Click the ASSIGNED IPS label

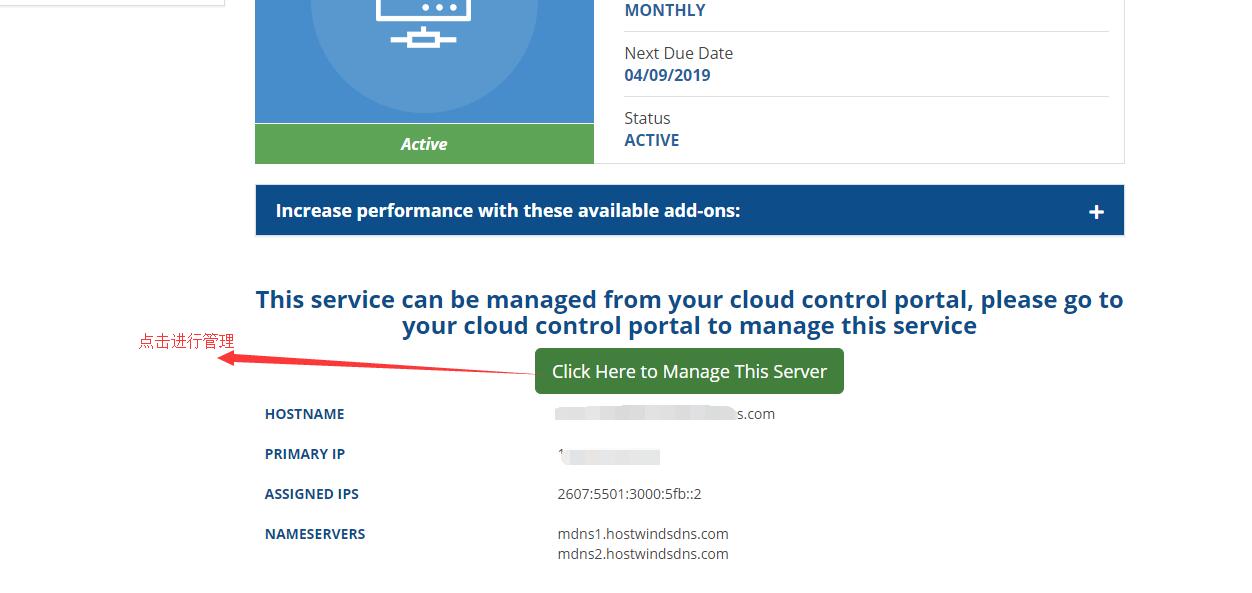pyautogui.click(x=311, y=494)
